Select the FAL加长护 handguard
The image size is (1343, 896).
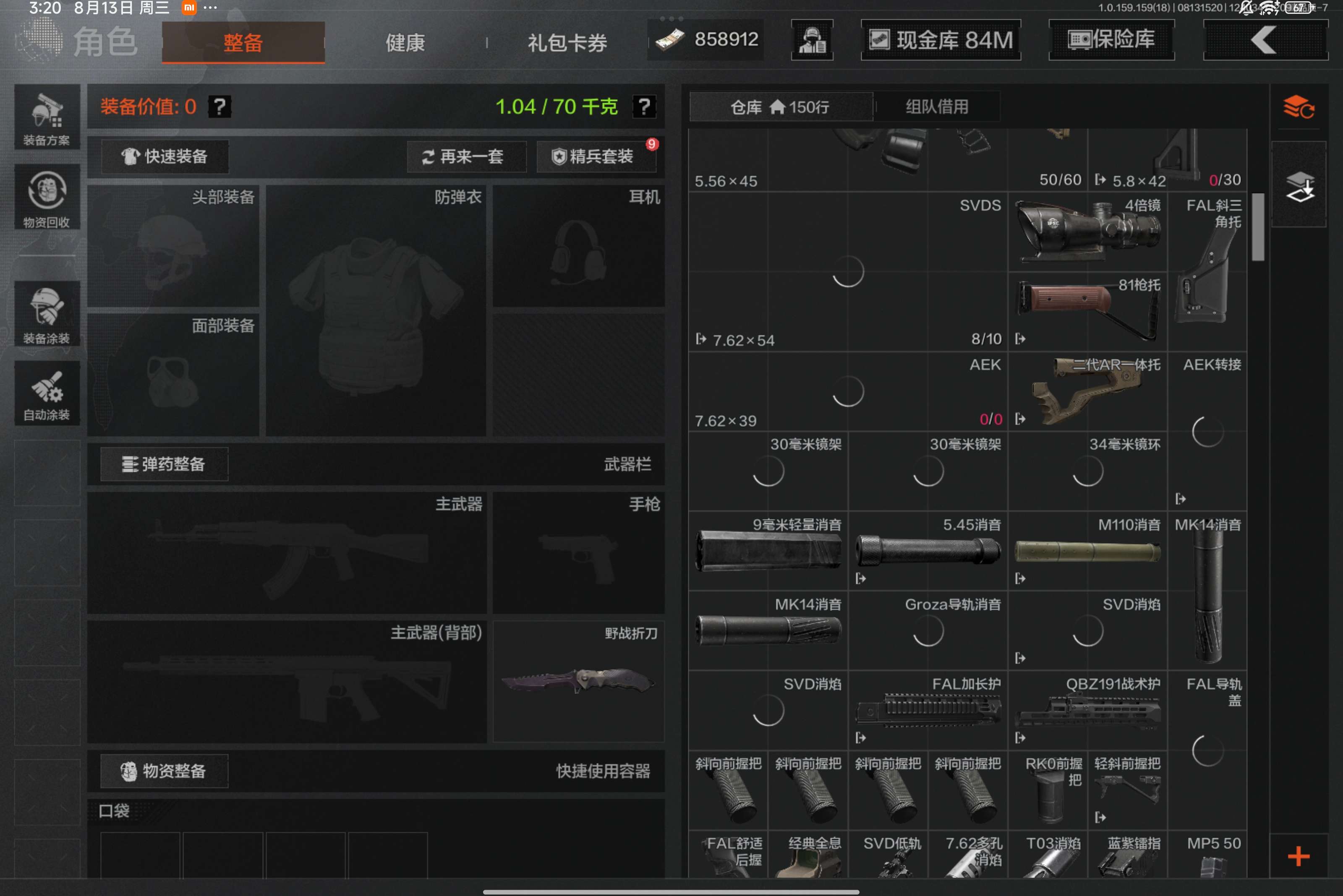[928, 710]
